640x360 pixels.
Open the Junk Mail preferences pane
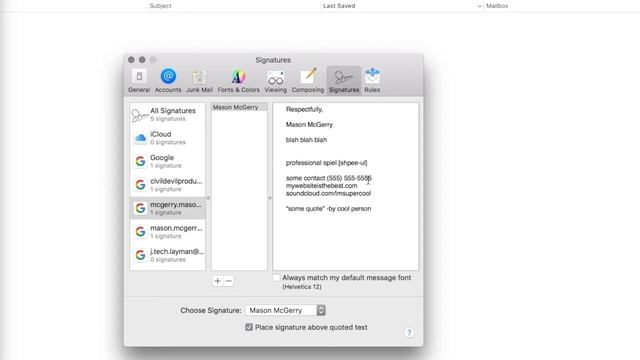coord(199,81)
